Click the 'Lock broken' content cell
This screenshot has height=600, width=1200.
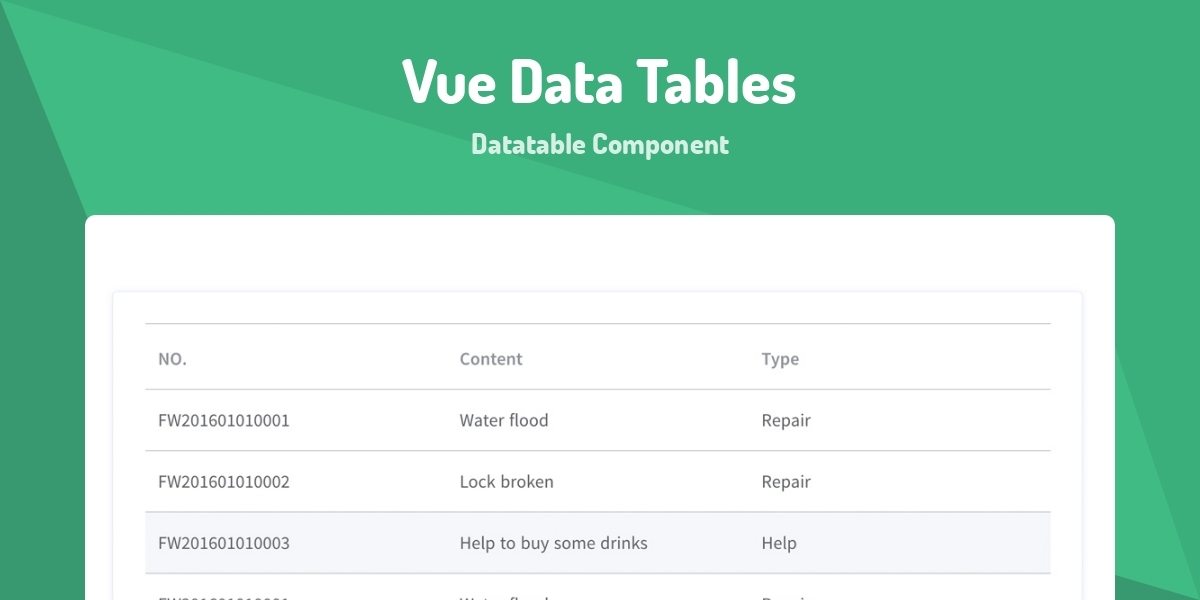click(x=506, y=481)
